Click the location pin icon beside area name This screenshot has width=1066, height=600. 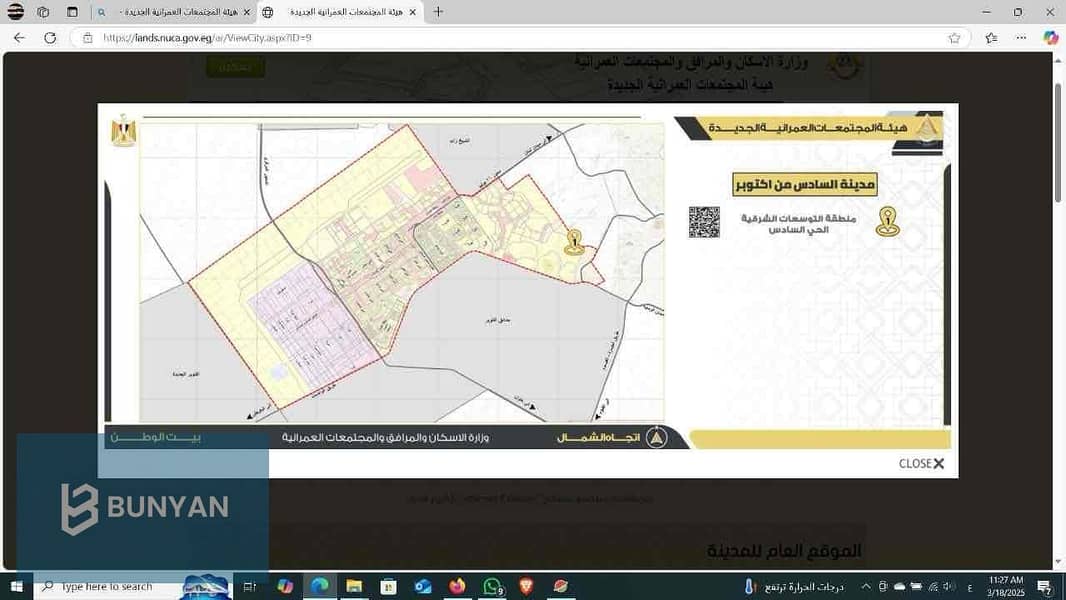pos(888,222)
